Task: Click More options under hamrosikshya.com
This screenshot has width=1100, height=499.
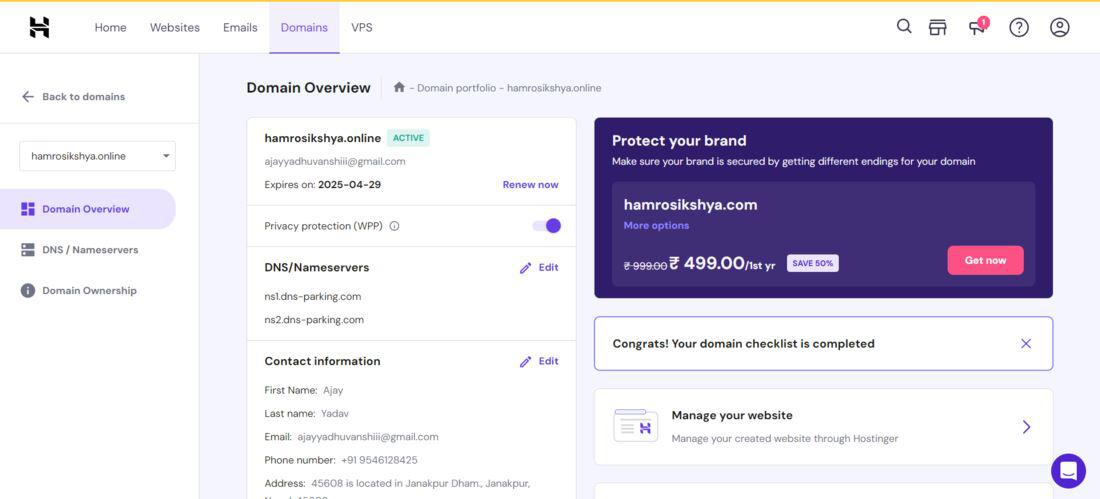Action: 656,225
